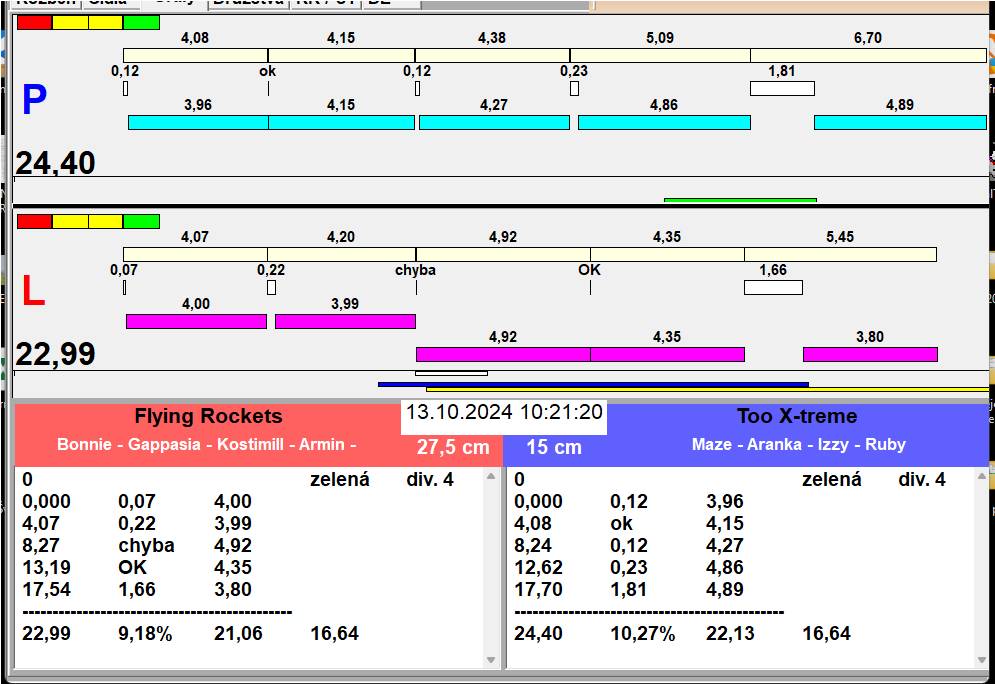Click the Flying Rockets team header

208,416
